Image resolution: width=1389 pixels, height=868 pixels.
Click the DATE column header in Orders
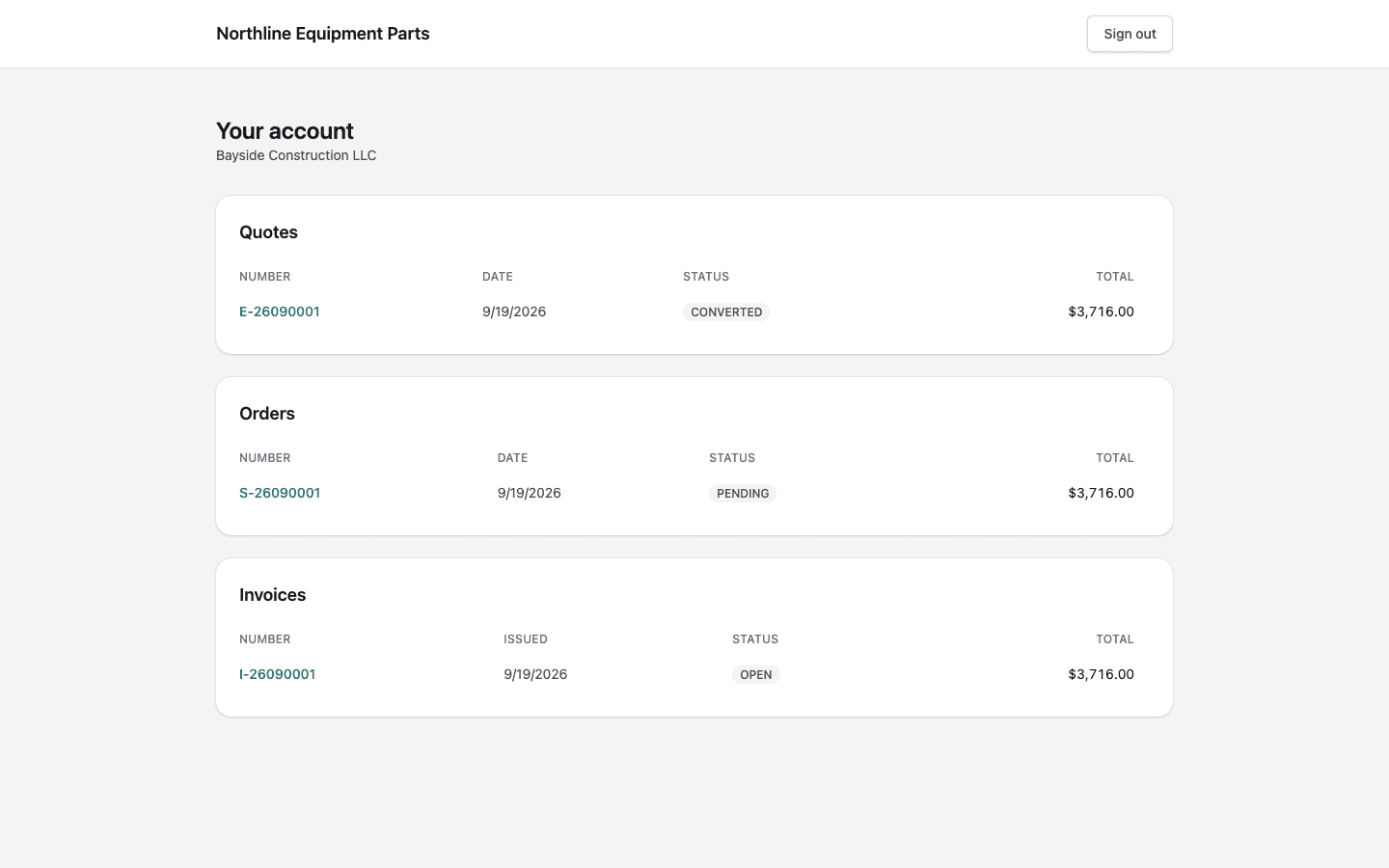(512, 458)
